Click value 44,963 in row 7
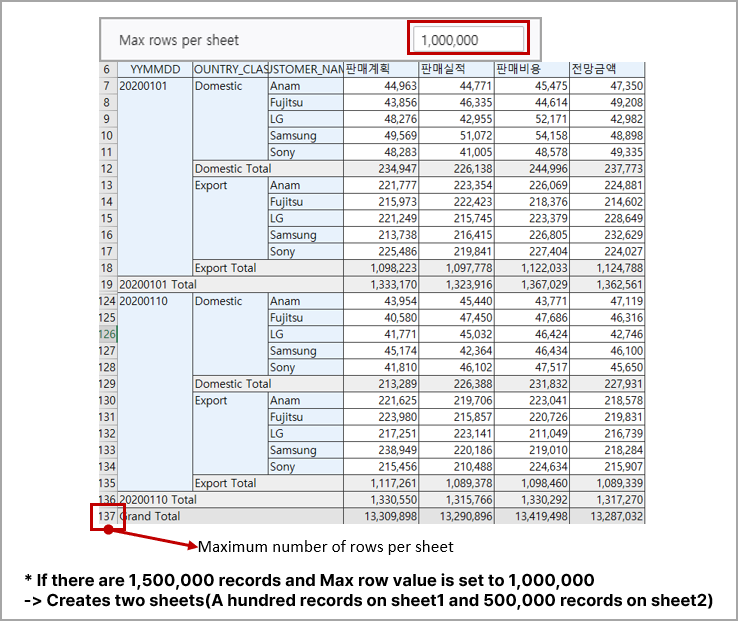 (381, 86)
